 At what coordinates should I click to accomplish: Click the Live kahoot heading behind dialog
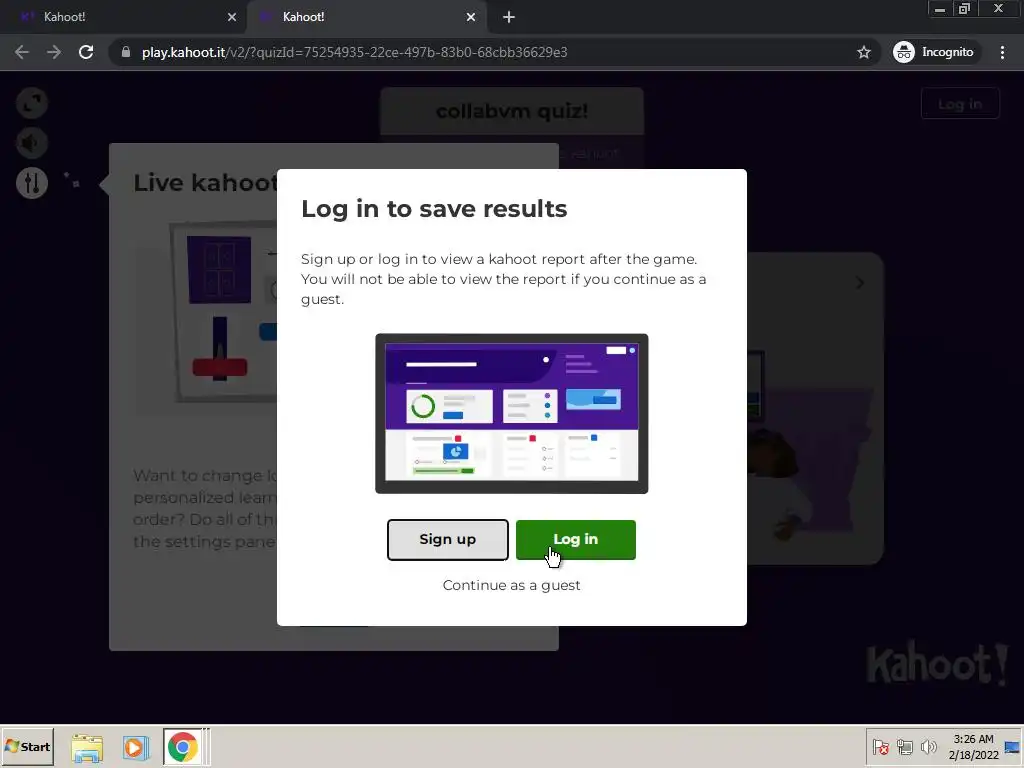[x=205, y=183]
